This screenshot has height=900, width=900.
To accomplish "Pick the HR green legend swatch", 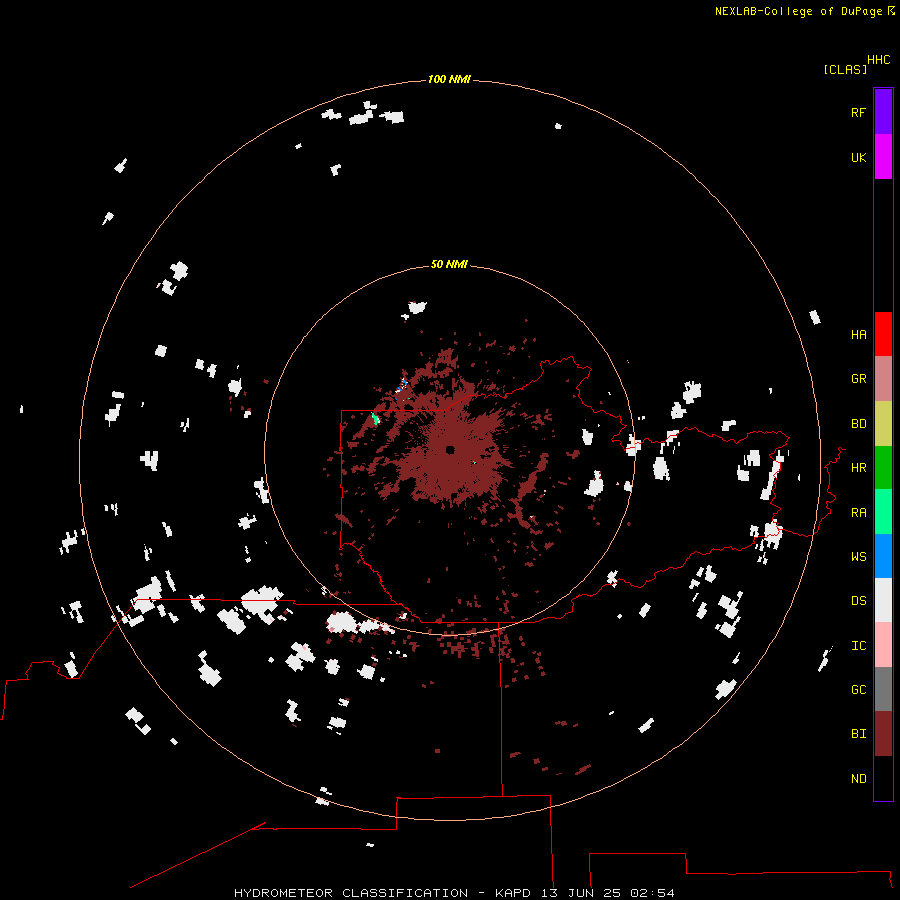I will point(883,468).
